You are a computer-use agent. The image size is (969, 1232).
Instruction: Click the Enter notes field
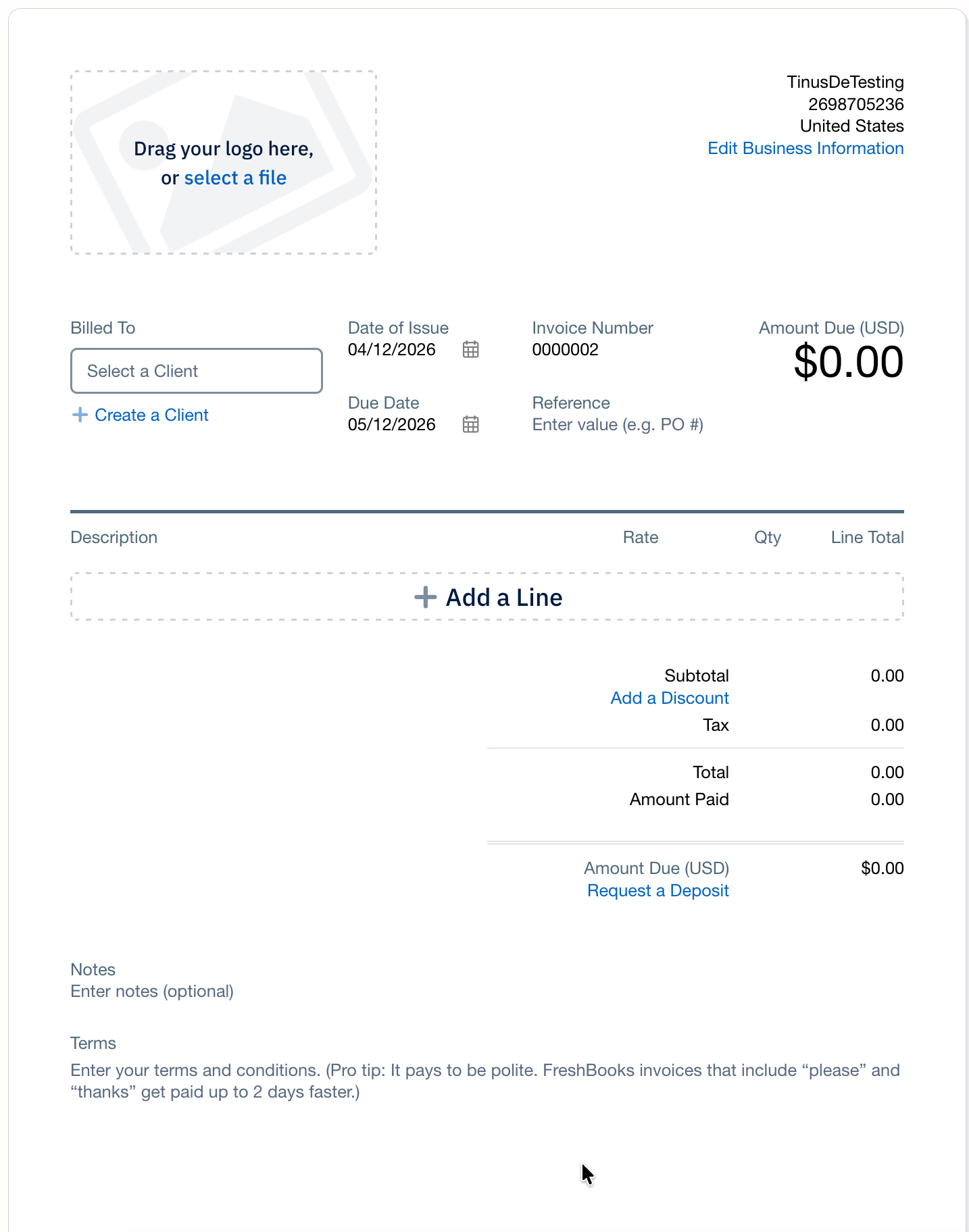point(152,992)
